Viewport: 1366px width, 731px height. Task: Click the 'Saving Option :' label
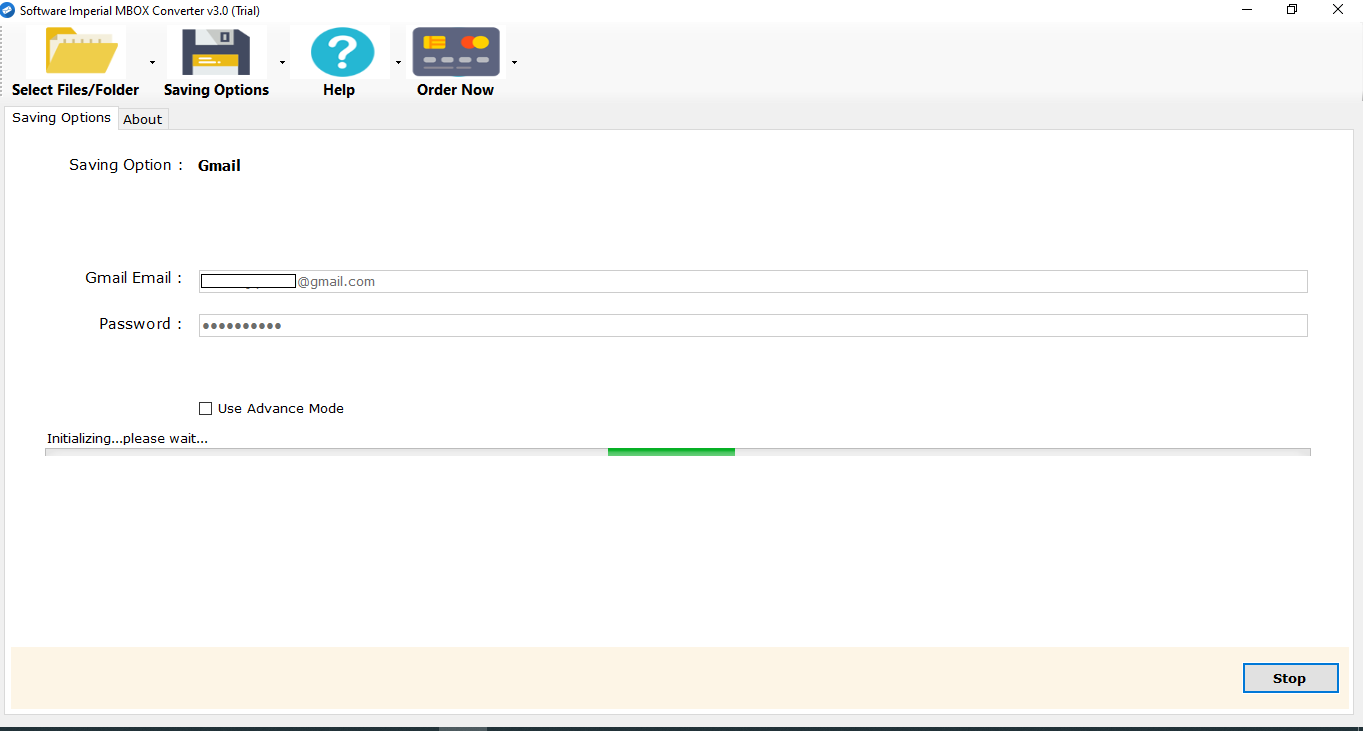click(126, 165)
